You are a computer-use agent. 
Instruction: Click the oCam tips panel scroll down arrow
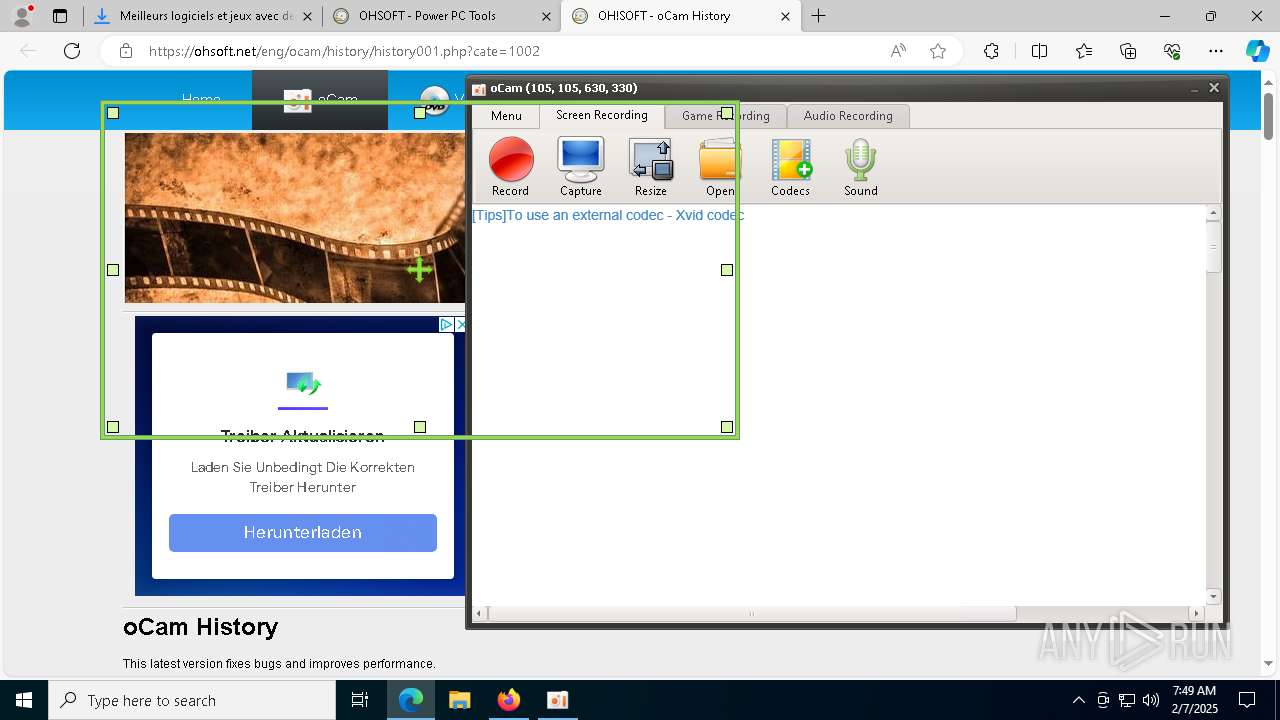click(x=1214, y=596)
